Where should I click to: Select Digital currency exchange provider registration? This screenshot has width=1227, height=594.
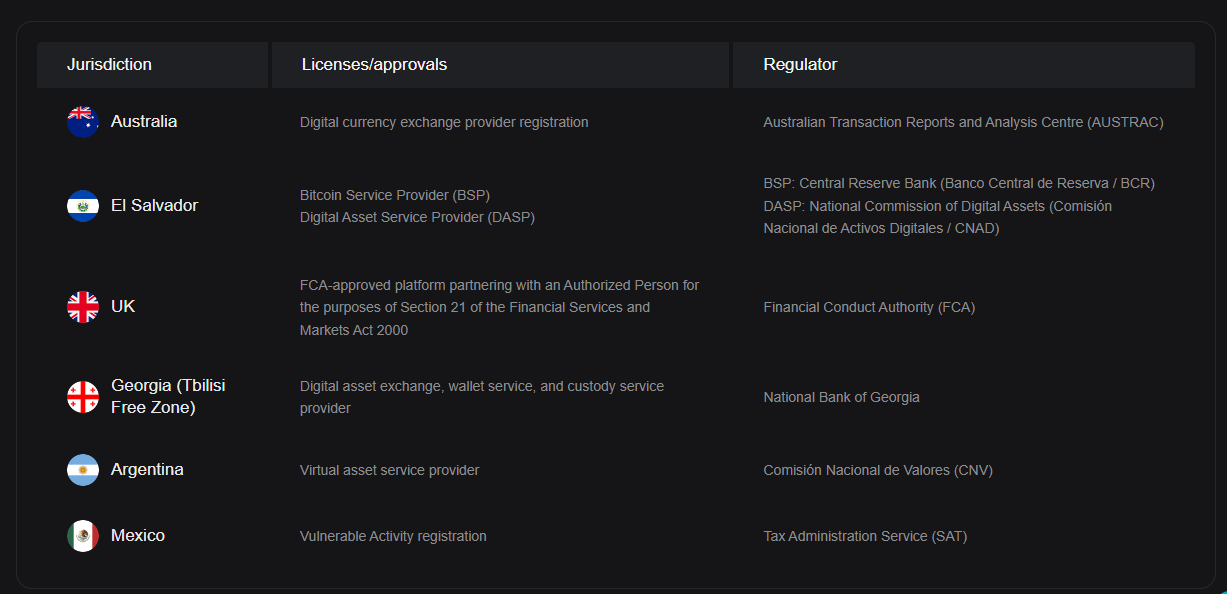[x=444, y=122]
